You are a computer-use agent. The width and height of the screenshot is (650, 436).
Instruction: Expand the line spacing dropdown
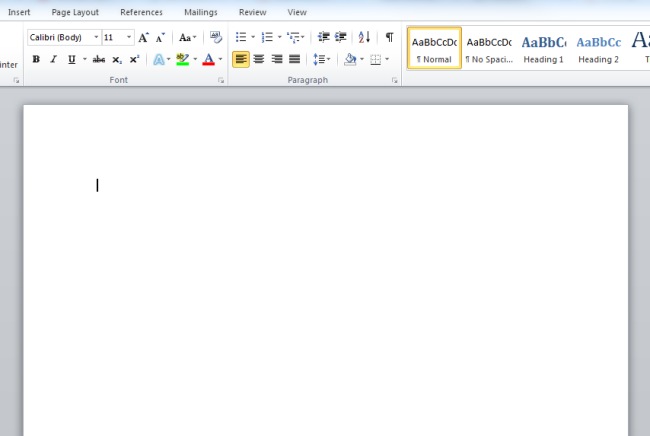[329, 60]
